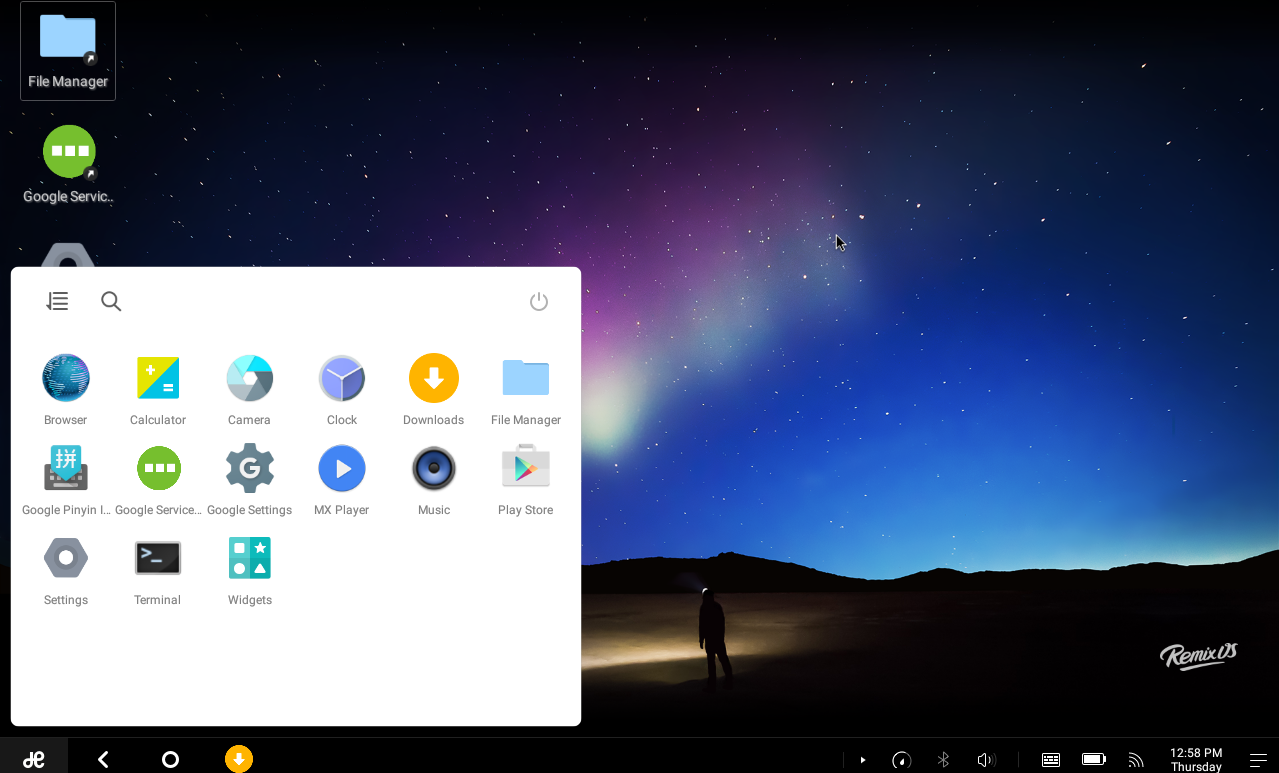Toggle Bluetooth from the system tray
The width and height of the screenshot is (1279, 773).
point(942,759)
